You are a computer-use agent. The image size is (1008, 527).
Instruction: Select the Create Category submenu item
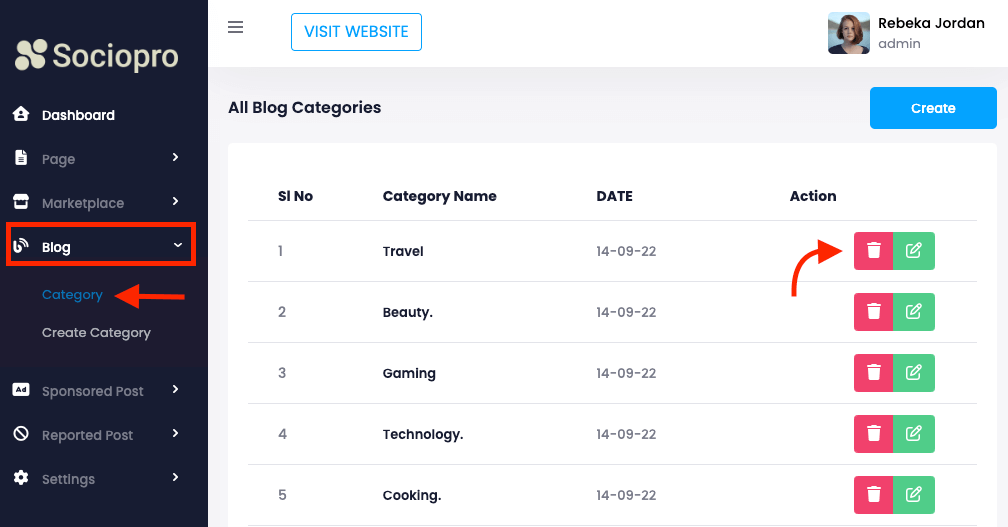tap(96, 333)
